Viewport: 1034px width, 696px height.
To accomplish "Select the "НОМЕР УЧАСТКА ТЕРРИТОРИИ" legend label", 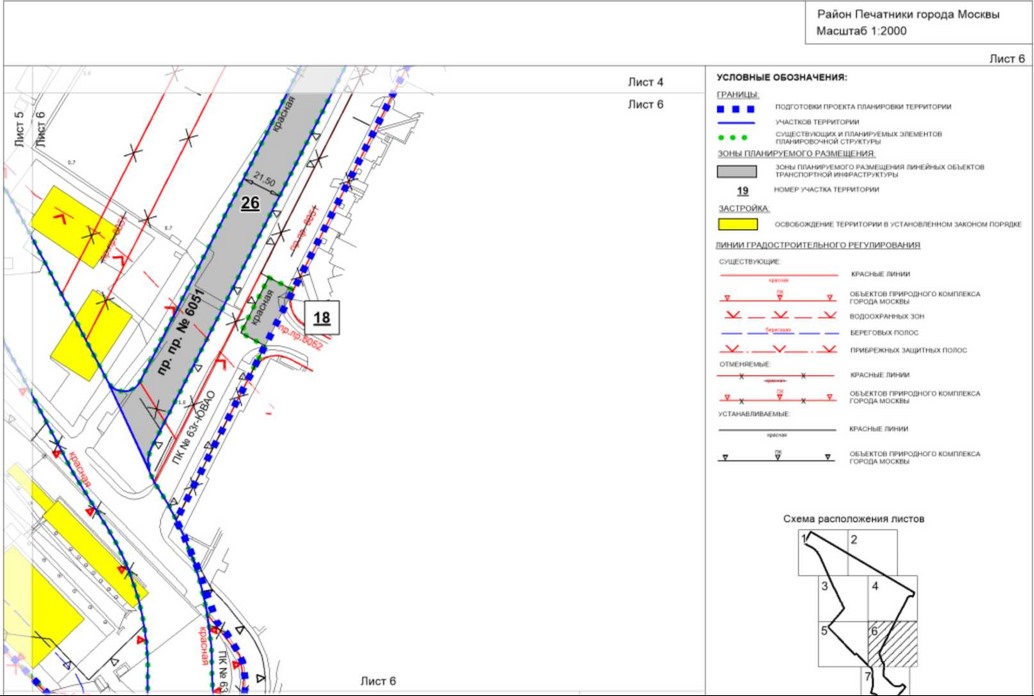I will point(826,190).
